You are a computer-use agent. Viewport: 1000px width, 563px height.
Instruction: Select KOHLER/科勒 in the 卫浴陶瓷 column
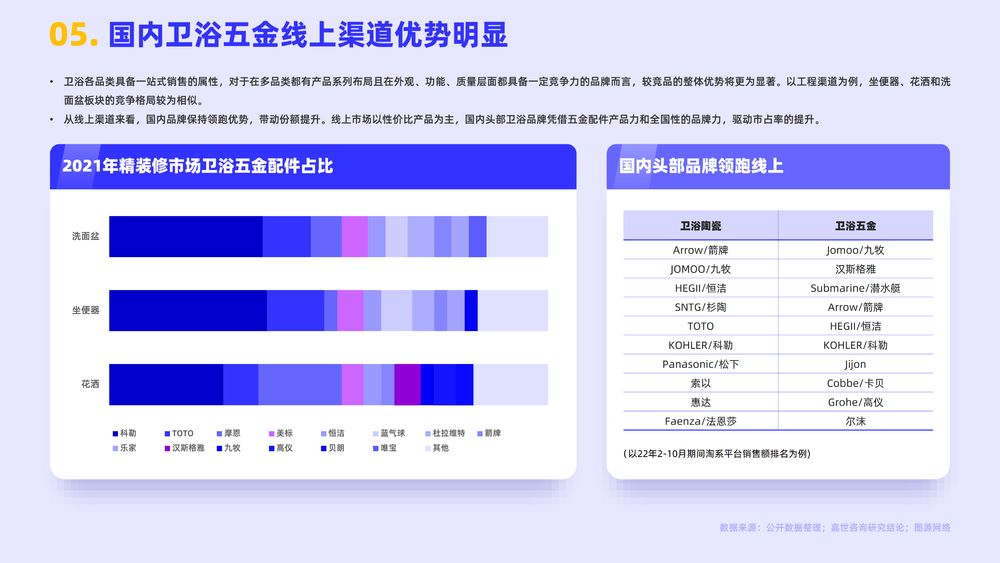(700, 346)
